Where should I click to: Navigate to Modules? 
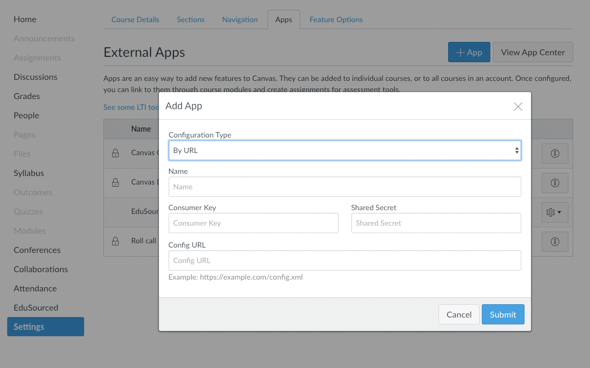click(30, 231)
